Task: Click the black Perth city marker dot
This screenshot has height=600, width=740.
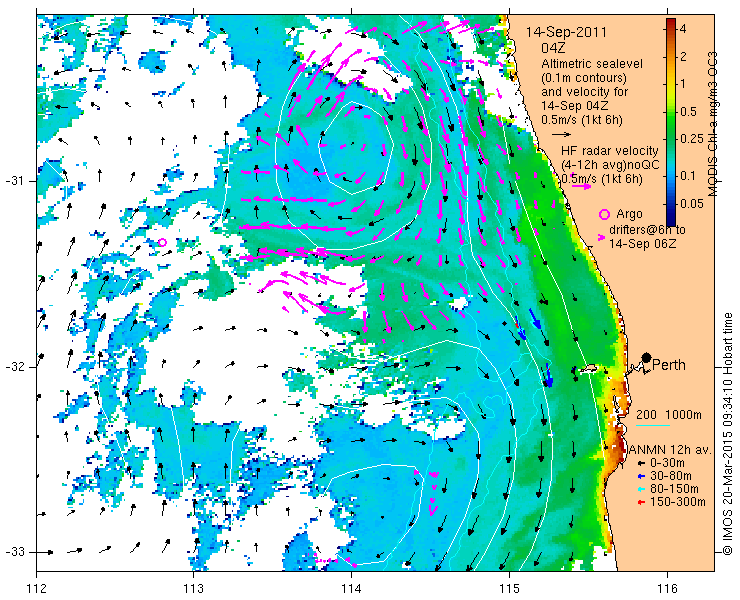Action: point(647,357)
